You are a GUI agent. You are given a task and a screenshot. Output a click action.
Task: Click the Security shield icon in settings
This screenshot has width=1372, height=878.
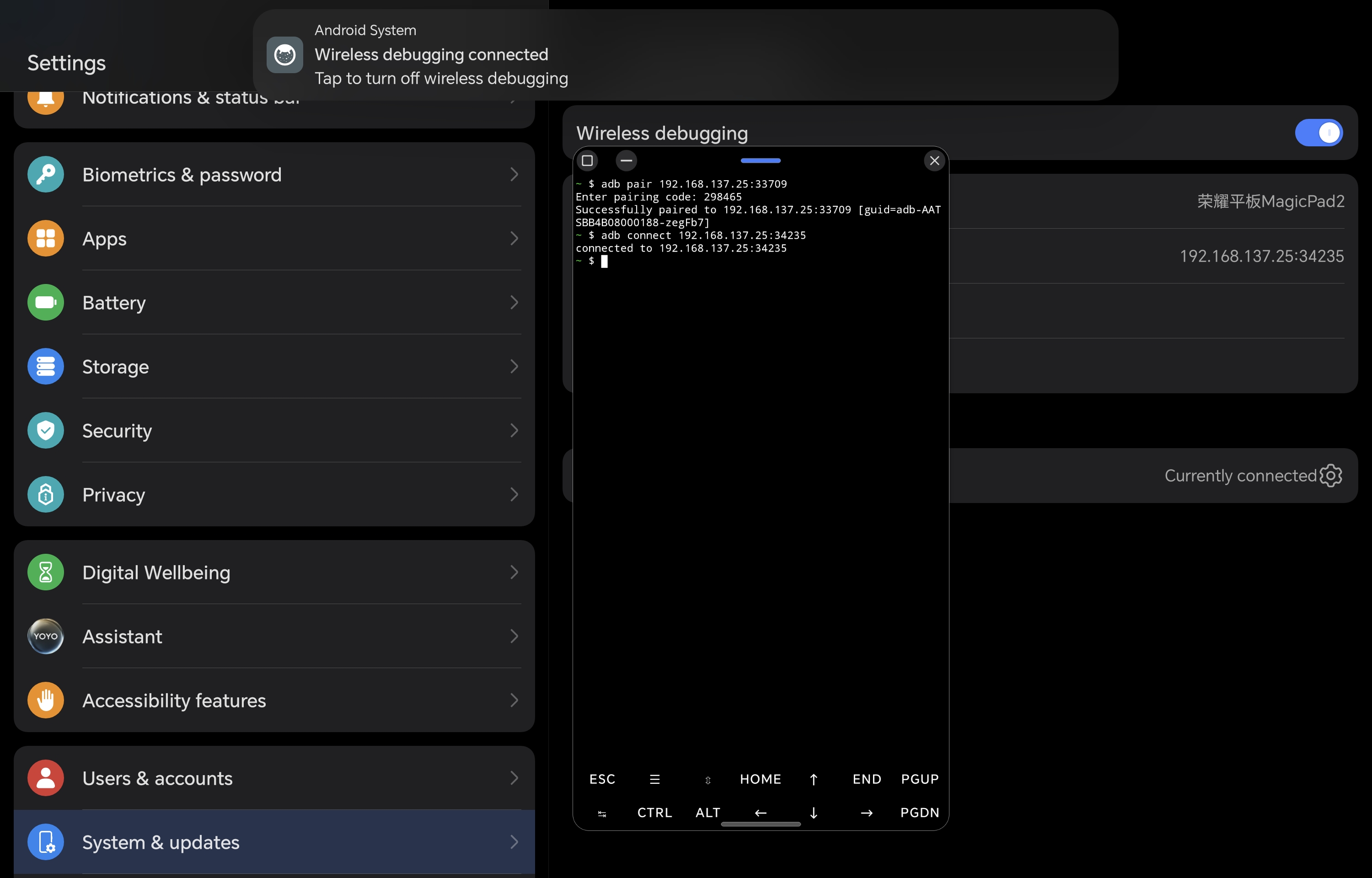pos(45,430)
